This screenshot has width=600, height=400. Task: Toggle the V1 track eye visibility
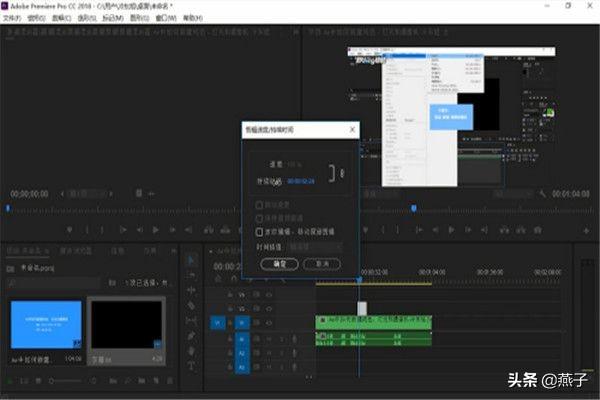click(x=270, y=323)
